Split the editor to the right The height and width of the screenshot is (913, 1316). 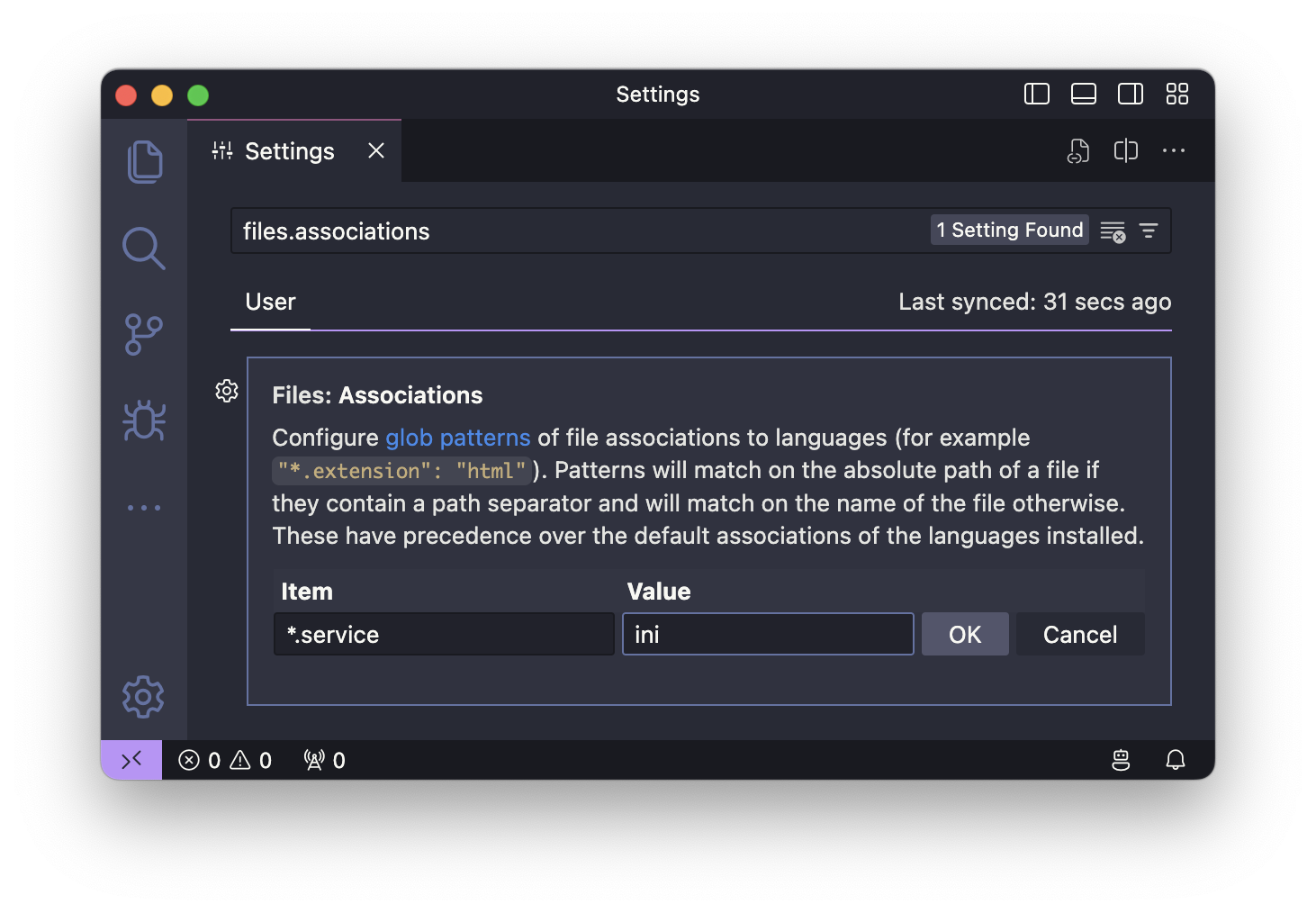[1125, 151]
